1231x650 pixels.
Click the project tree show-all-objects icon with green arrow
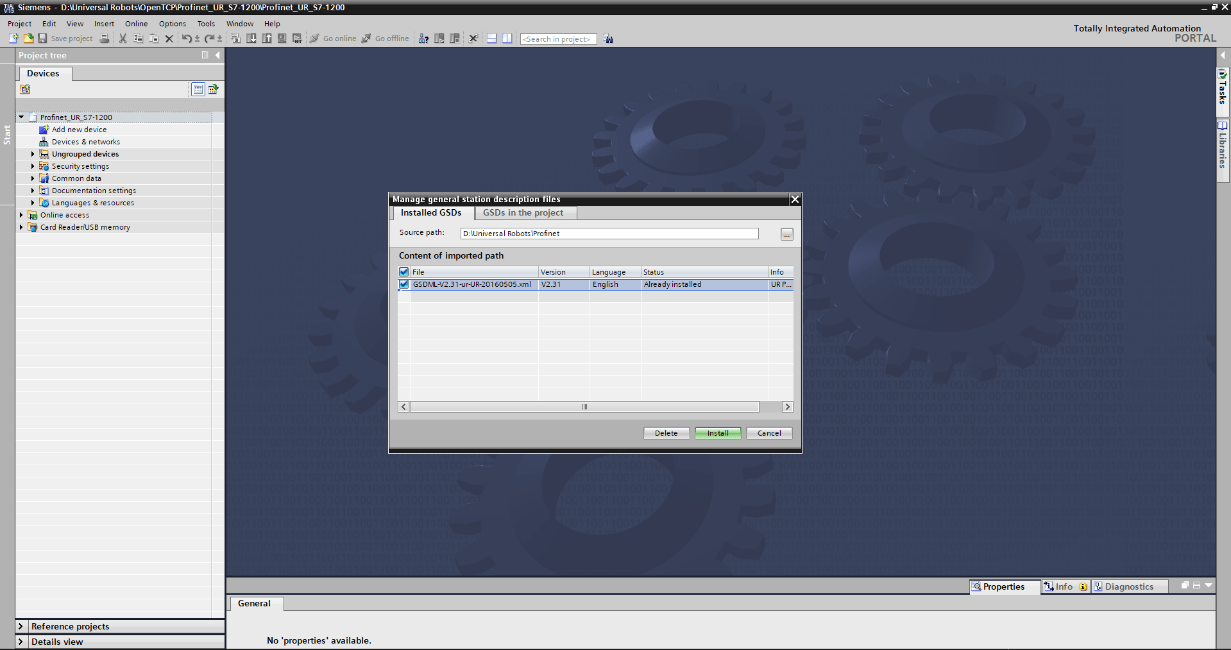click(213, 89)
